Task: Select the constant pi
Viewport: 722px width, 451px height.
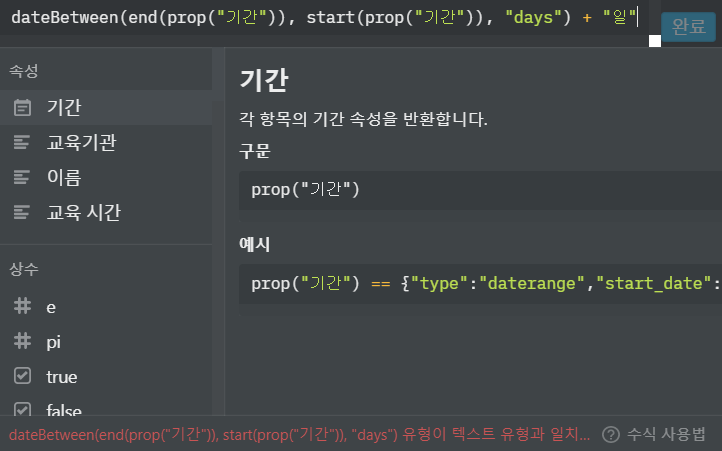Action: point(106,342)
